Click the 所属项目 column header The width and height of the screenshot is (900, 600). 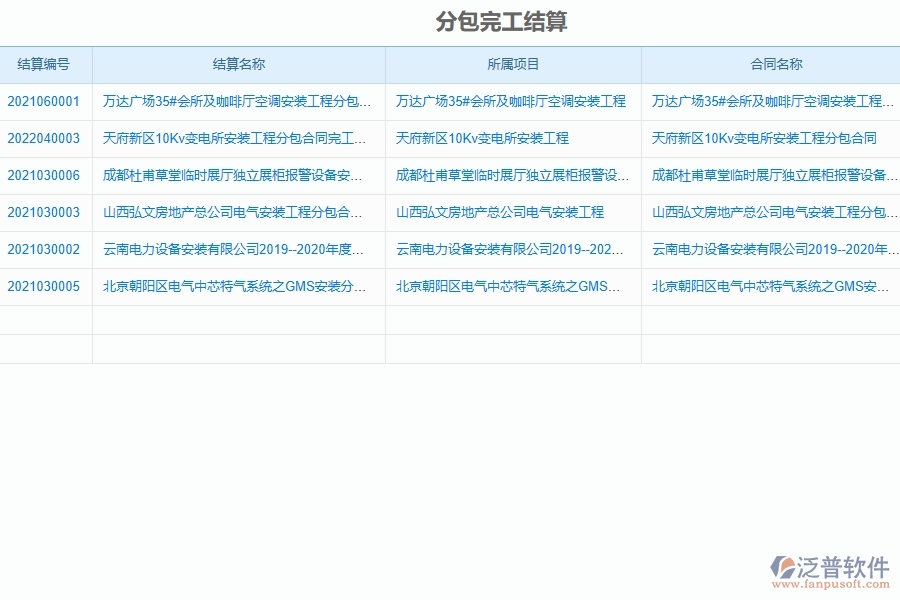click(513, 64)
